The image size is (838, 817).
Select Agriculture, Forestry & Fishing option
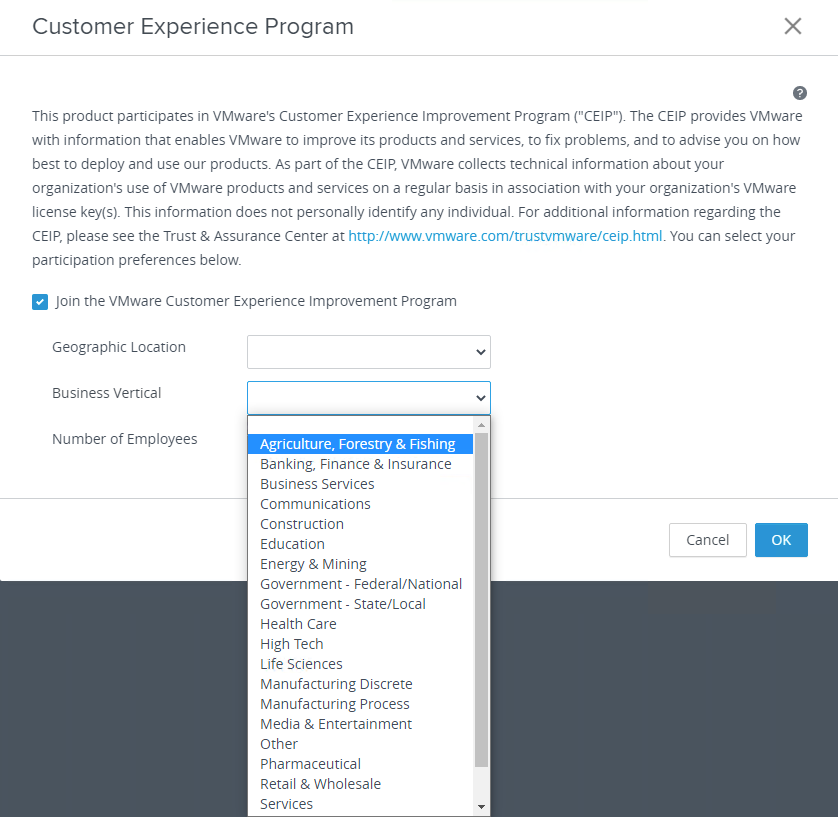360,444
